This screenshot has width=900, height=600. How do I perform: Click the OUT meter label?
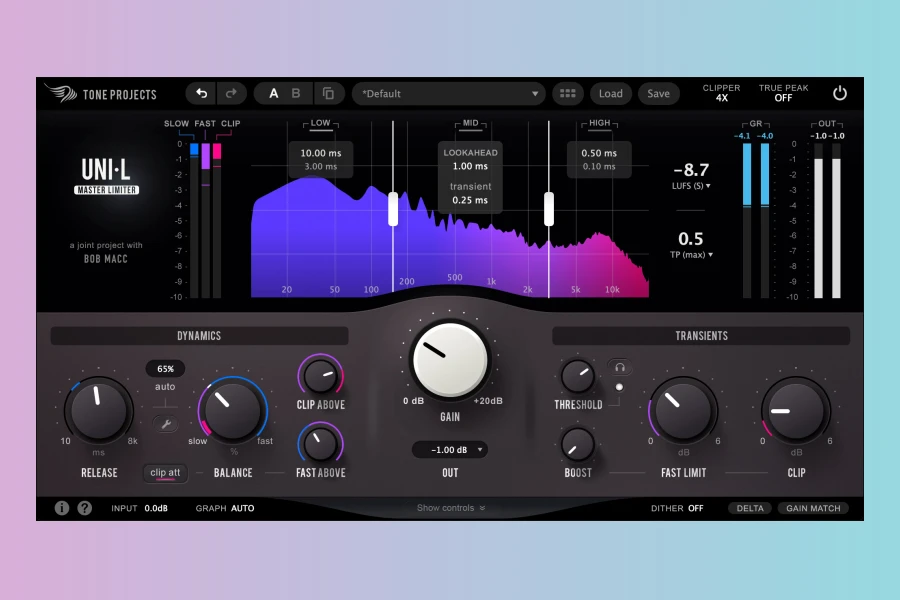point(827,124)
